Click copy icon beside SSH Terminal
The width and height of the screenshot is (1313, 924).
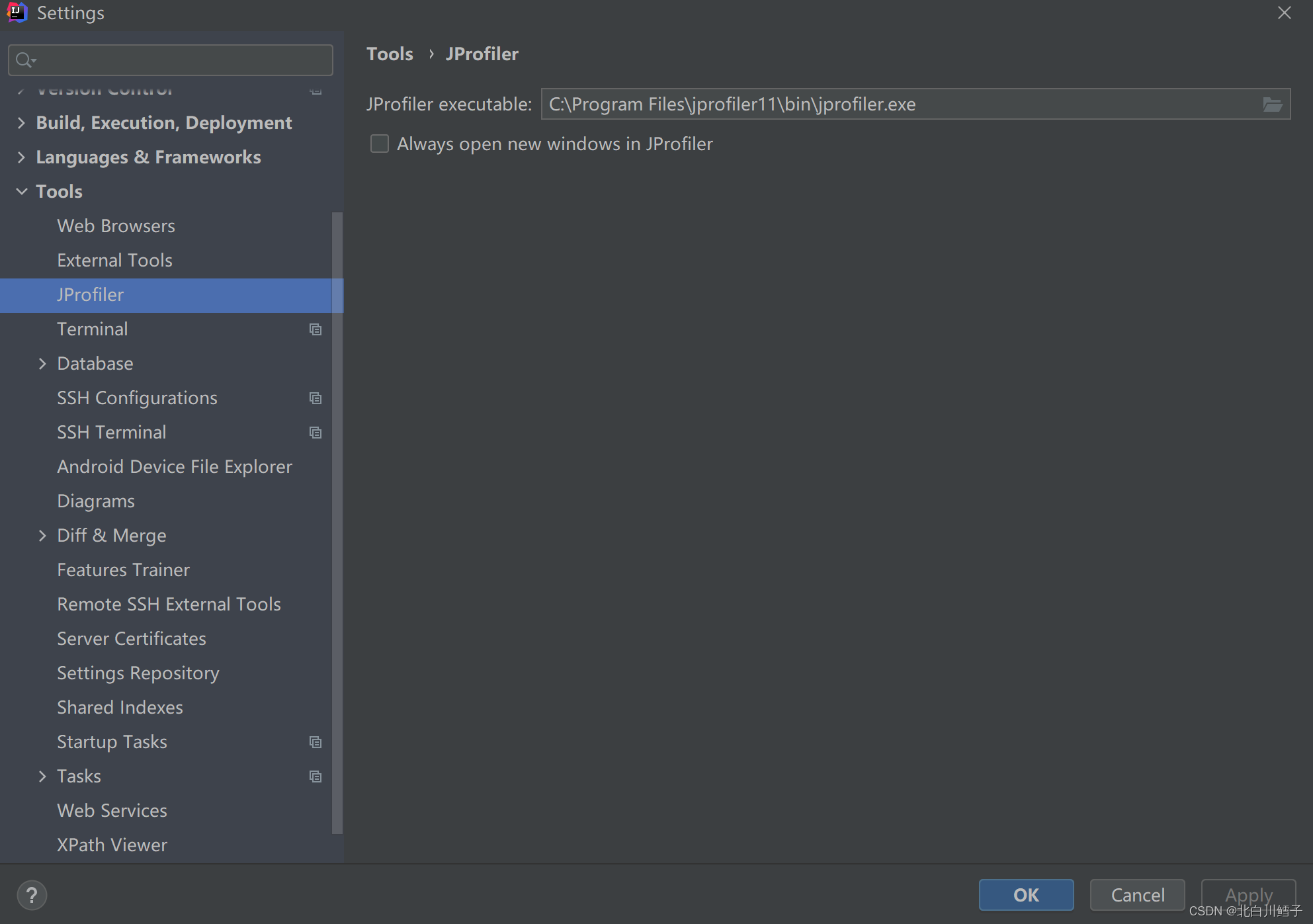pos(316,432)
